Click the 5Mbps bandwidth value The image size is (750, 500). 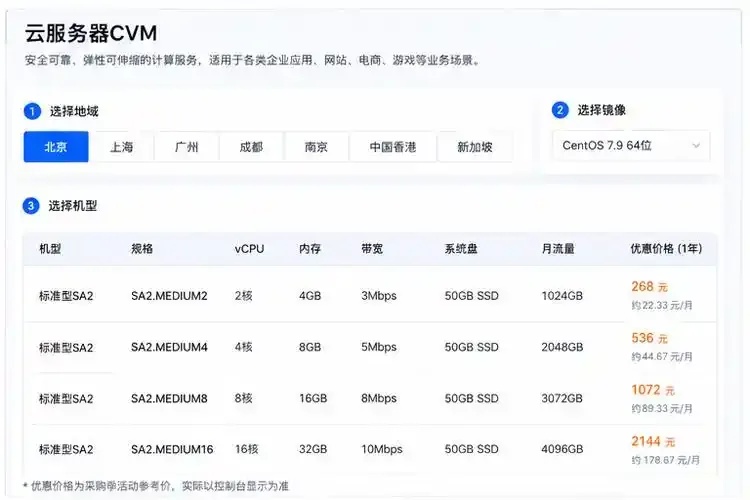[379, 347]
